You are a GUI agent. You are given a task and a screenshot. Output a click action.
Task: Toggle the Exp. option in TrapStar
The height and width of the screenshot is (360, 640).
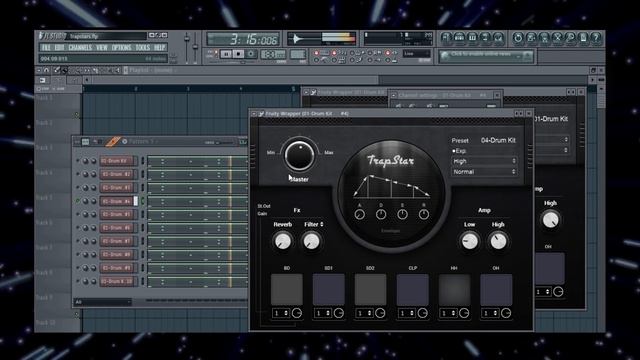[x=459, y=151]
